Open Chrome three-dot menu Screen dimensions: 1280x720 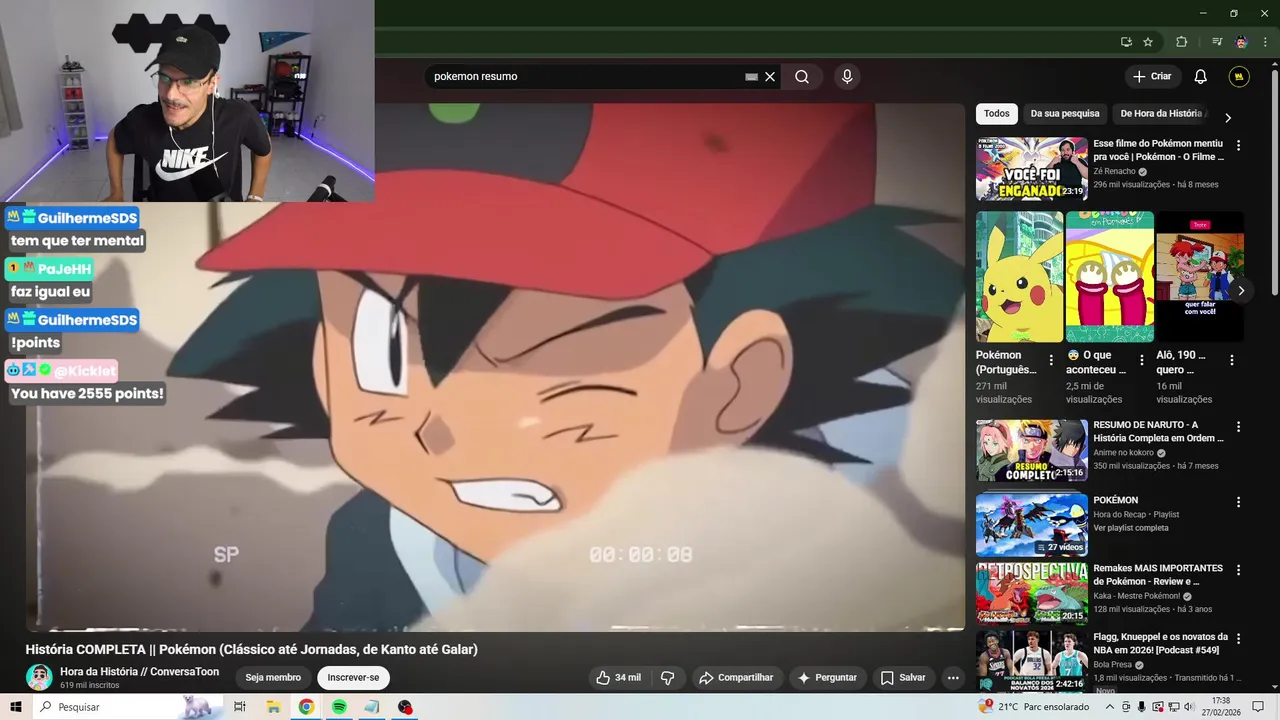(x=1265, y=42)
